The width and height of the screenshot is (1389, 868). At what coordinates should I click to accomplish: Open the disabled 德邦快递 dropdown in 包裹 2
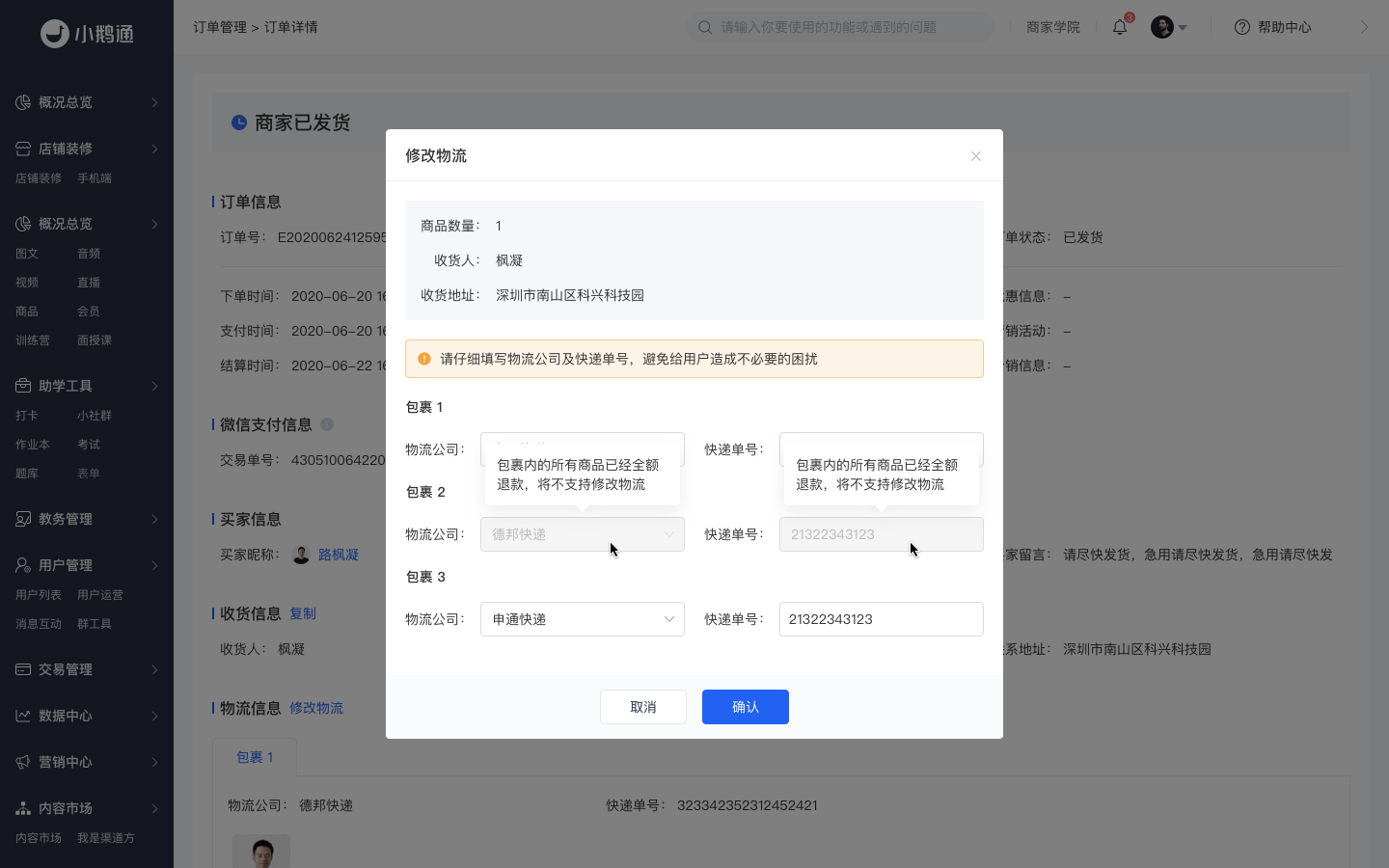coord(583,534)
